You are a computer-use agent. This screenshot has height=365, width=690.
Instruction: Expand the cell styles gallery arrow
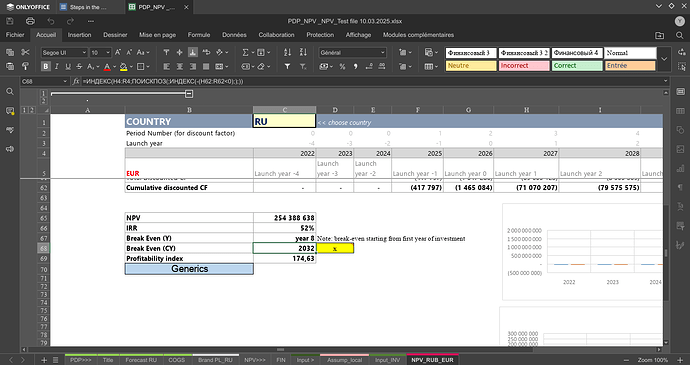click(664, 59)
